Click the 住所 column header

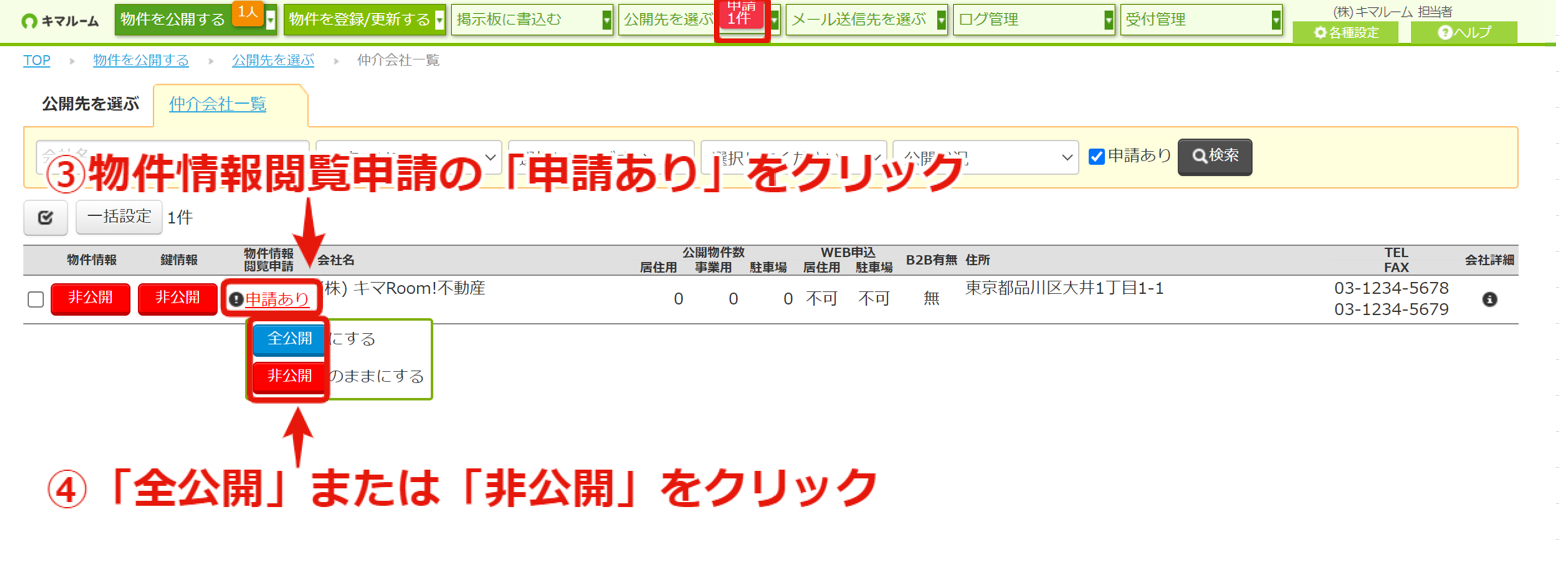978,260
